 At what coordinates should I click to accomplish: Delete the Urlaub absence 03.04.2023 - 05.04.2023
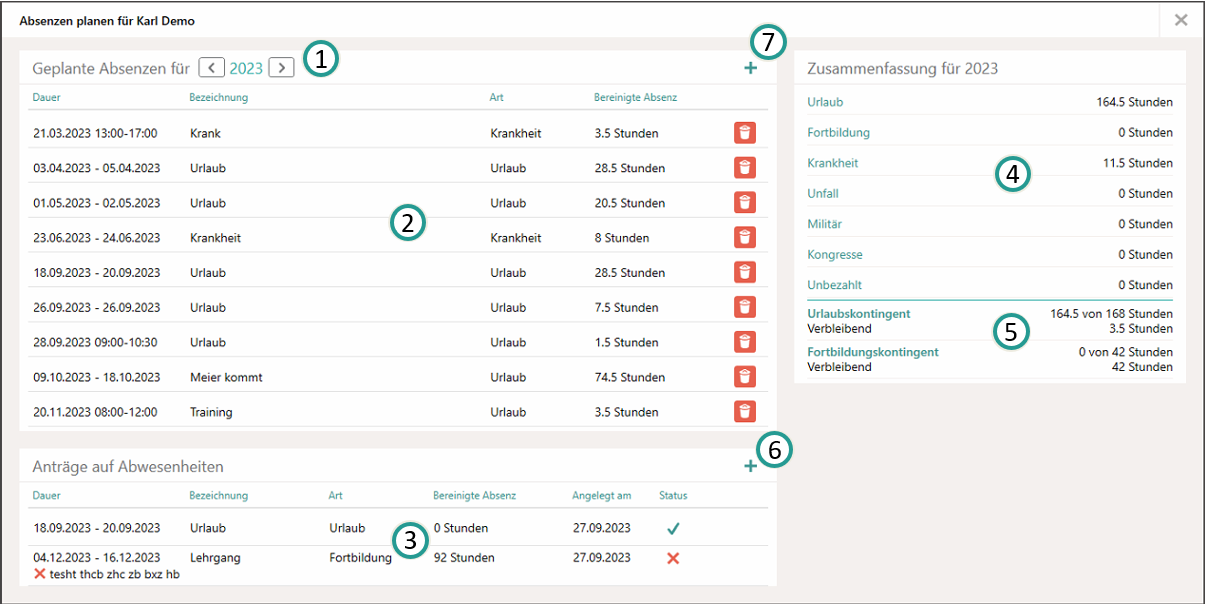coord(744,168)
